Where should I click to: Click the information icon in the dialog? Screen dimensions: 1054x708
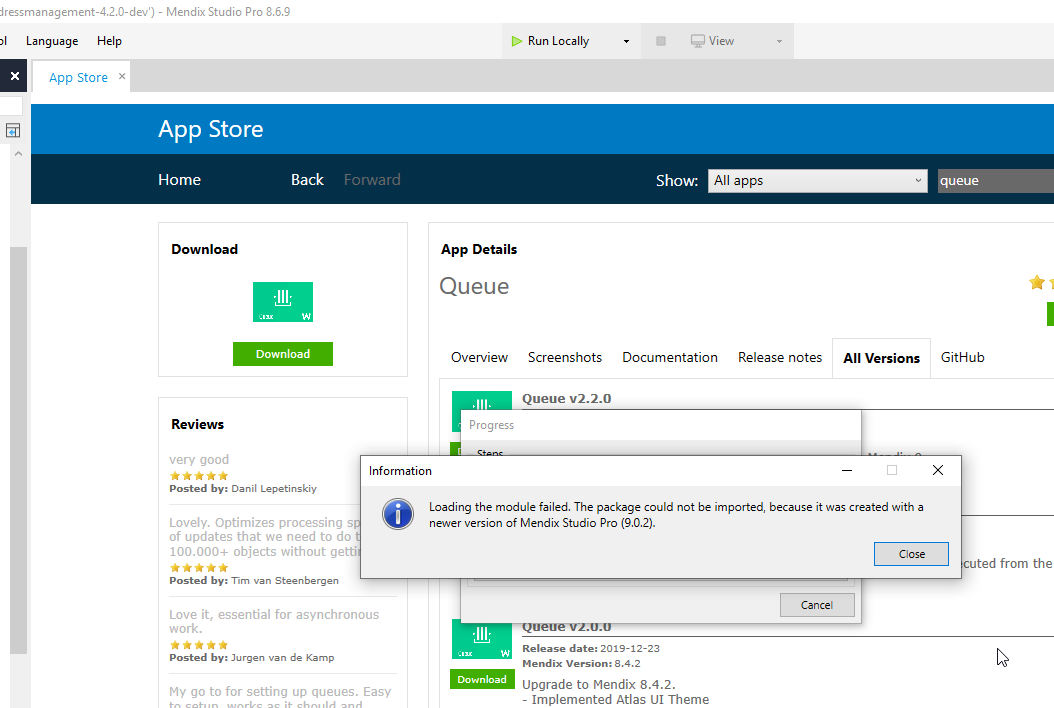(397, 513)
